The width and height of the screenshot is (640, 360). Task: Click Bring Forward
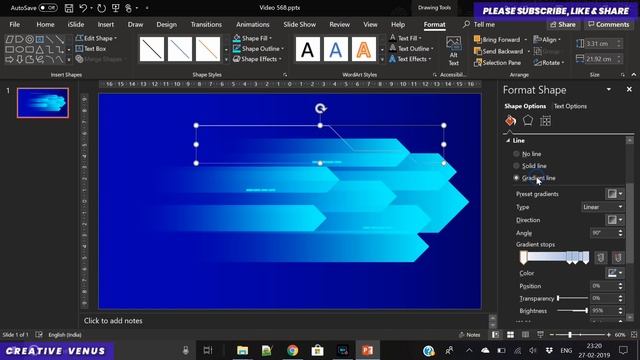click(x=497, y=40)
